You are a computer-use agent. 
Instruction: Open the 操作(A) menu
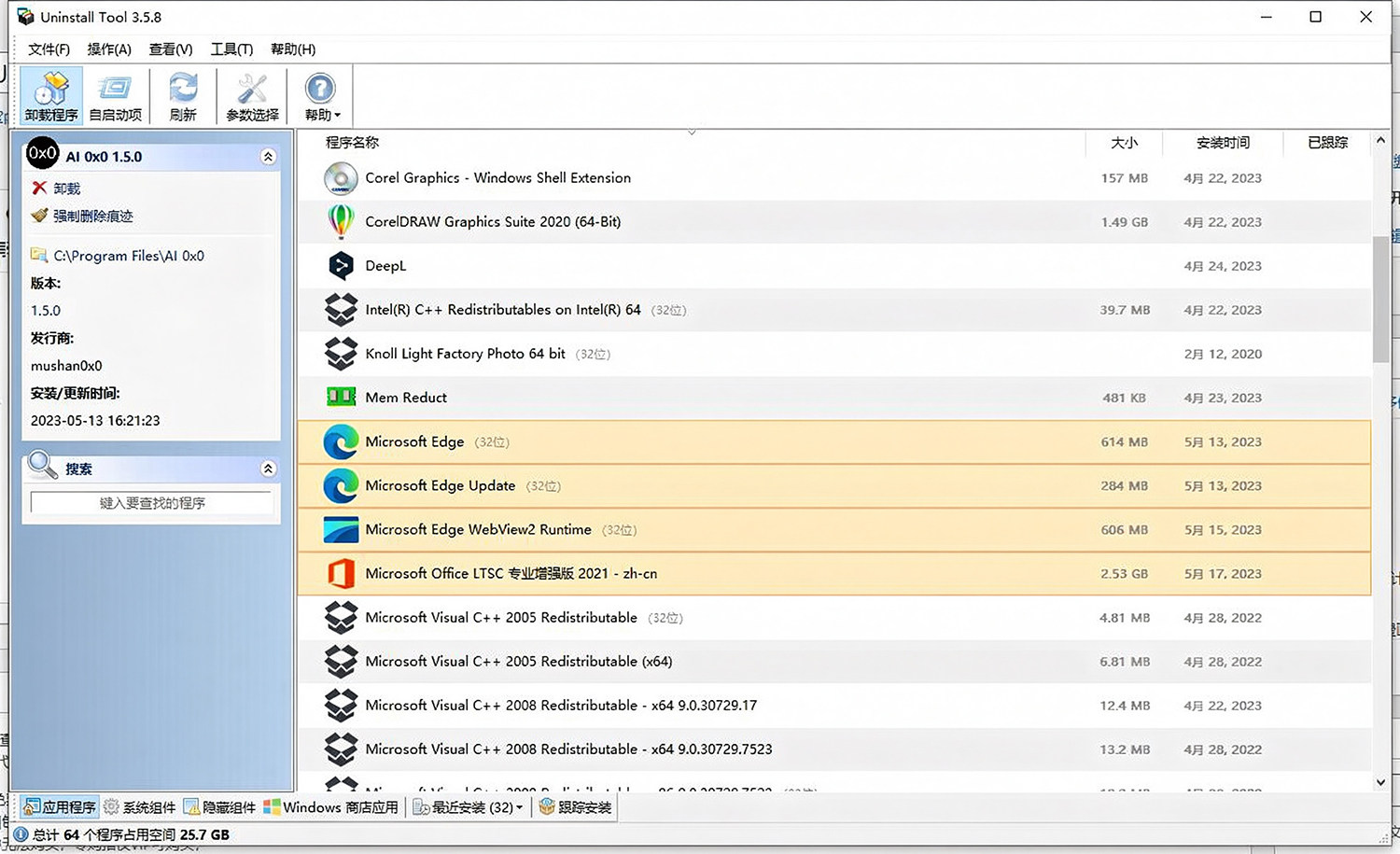click(x=109, y=49)
